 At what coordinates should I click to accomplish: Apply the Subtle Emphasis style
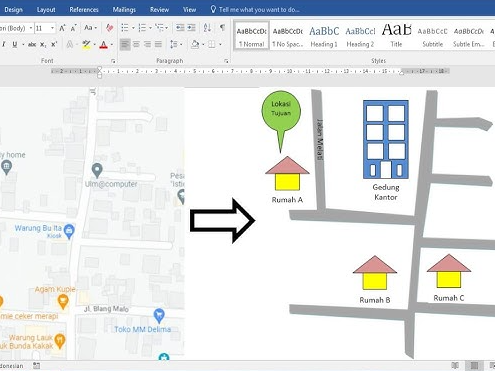pyautogui.click(x=468, y=36)
